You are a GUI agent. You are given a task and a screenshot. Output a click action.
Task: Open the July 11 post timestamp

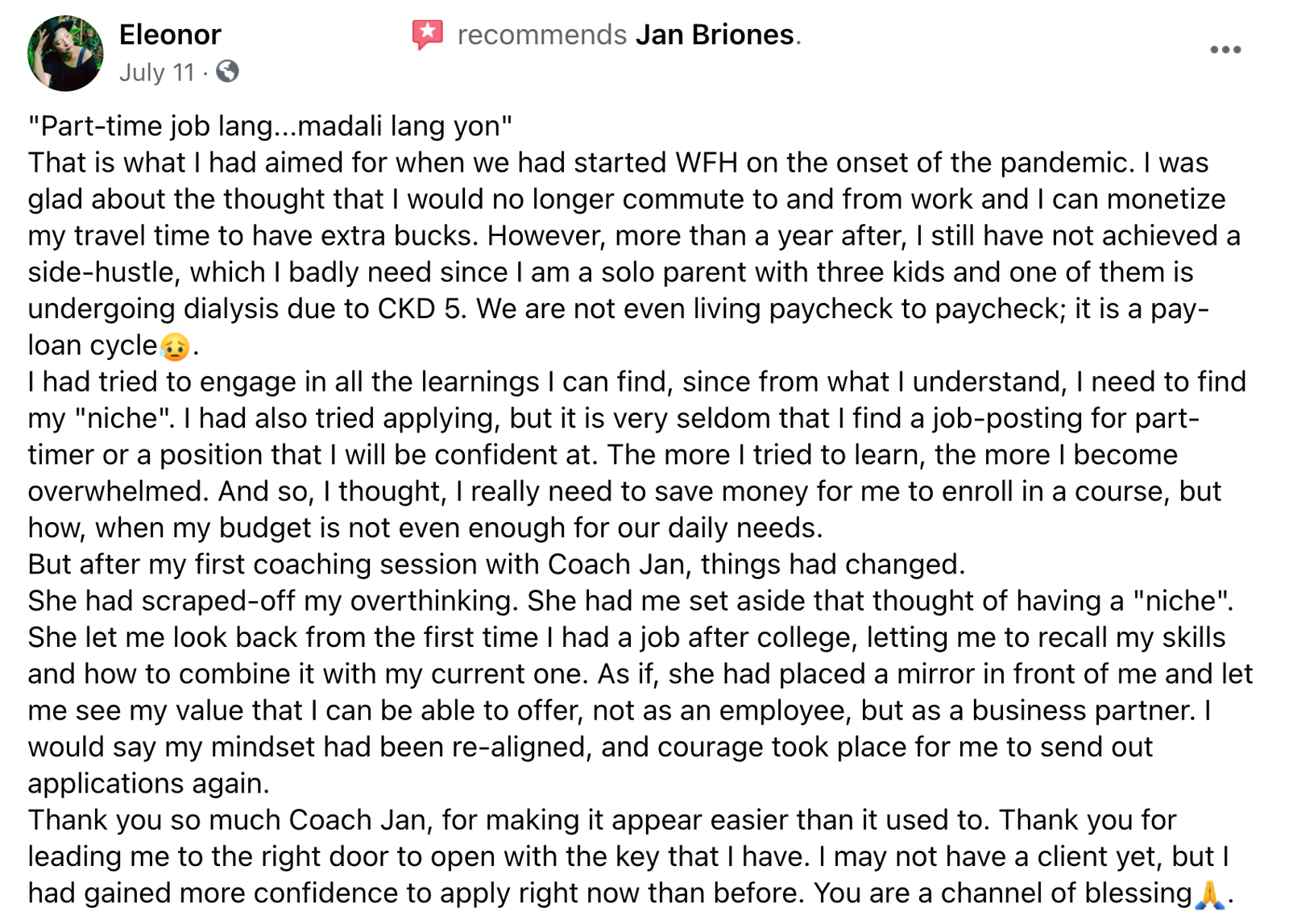pos(155,73)
